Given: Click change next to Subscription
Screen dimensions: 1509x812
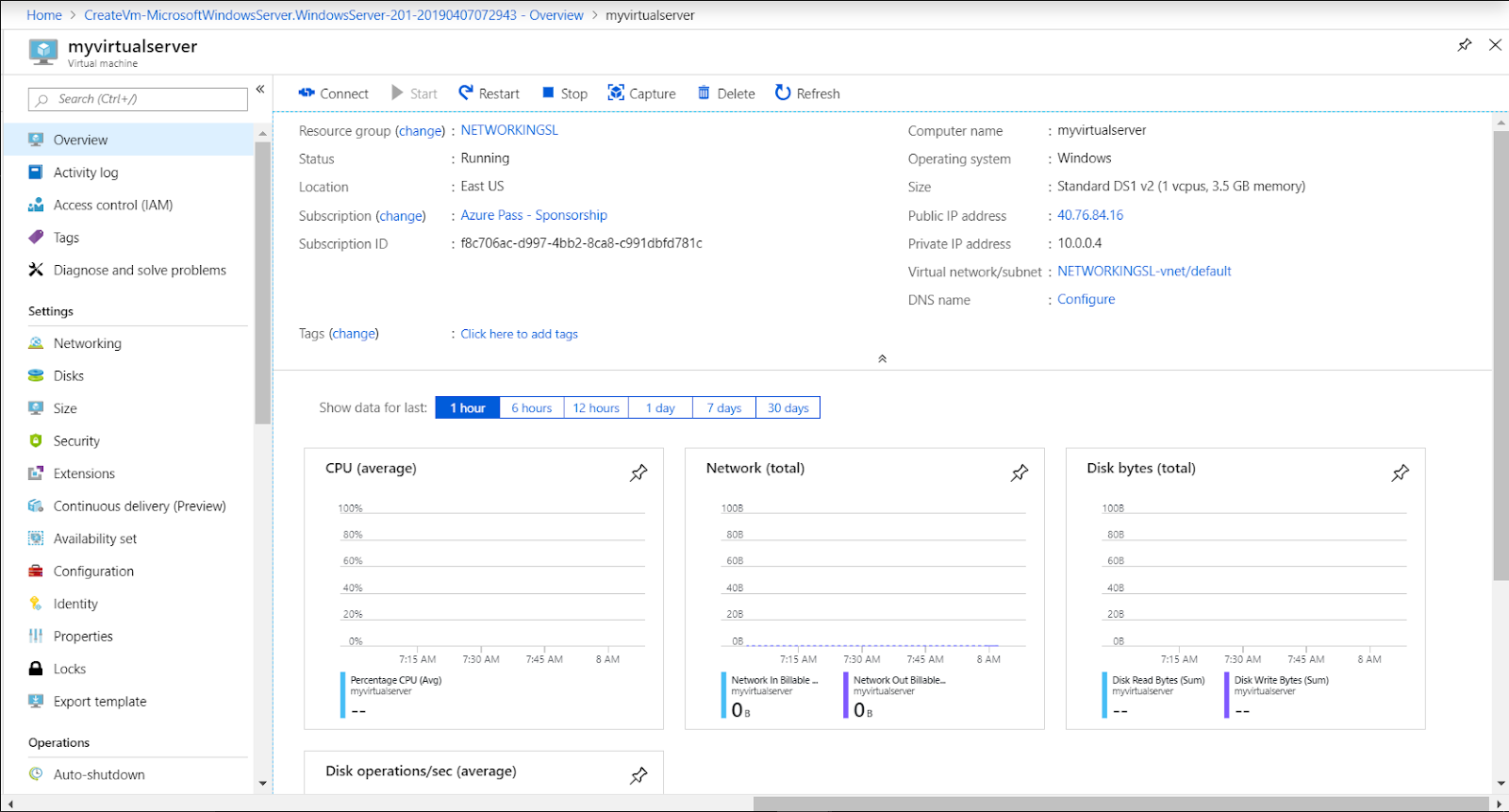Looking at the screenshot, I should [401, 216].
